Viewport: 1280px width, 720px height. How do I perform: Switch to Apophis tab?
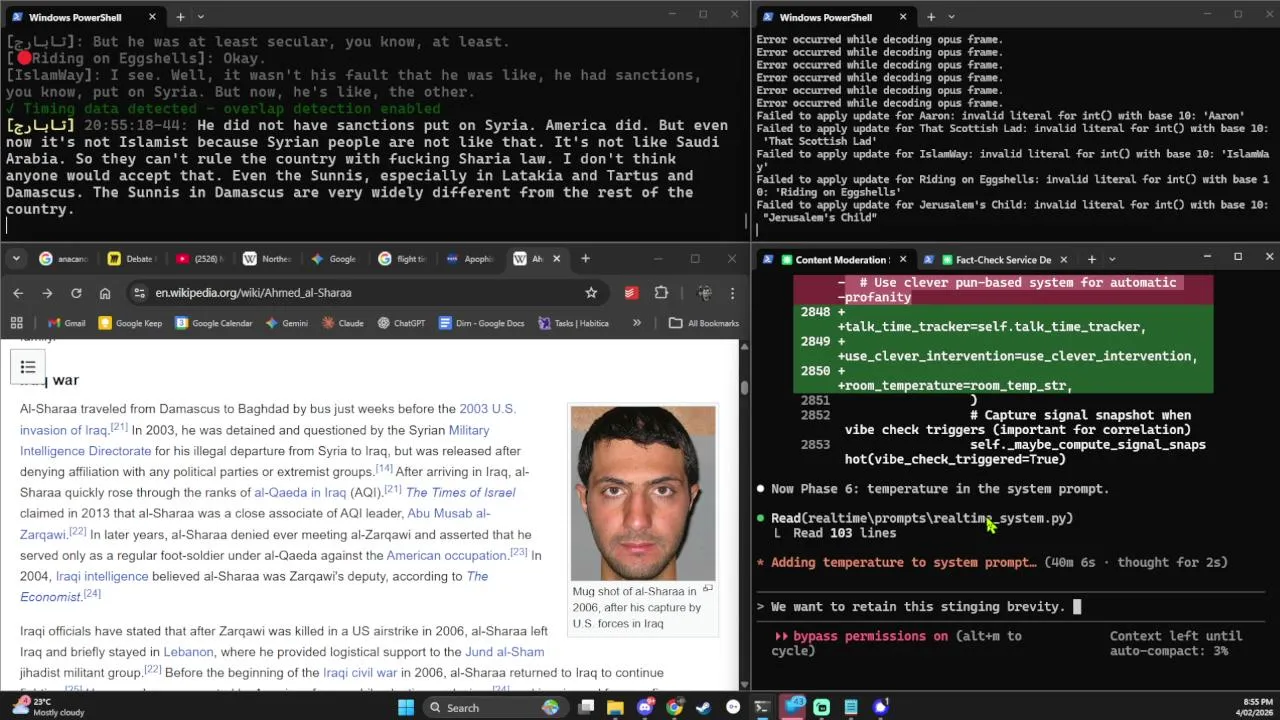pyautogui.click(x=470, y=259)
